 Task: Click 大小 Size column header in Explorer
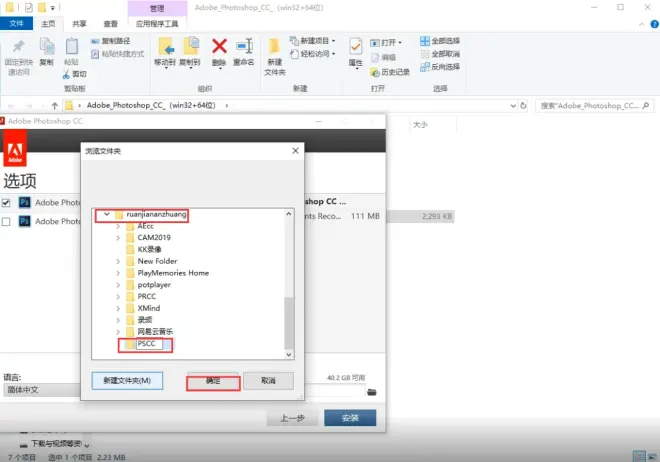click(x=432, y=125)
